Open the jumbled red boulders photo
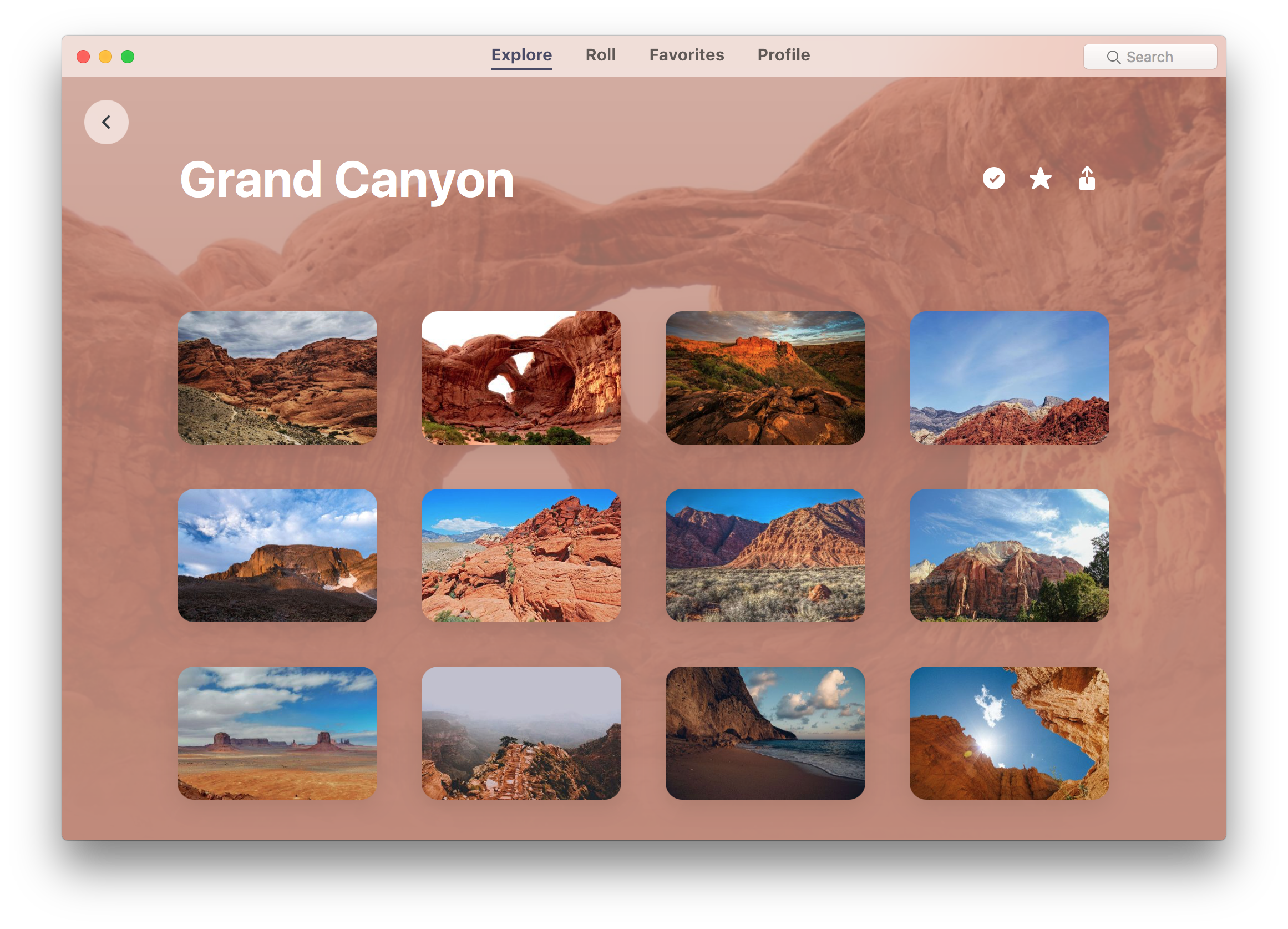The height and width of the screenshot is (929, 1288). tap(521, 555)
